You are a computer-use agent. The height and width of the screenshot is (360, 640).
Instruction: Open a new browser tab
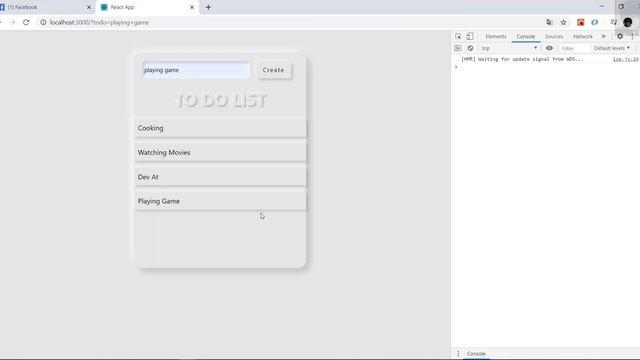point(208,7)
